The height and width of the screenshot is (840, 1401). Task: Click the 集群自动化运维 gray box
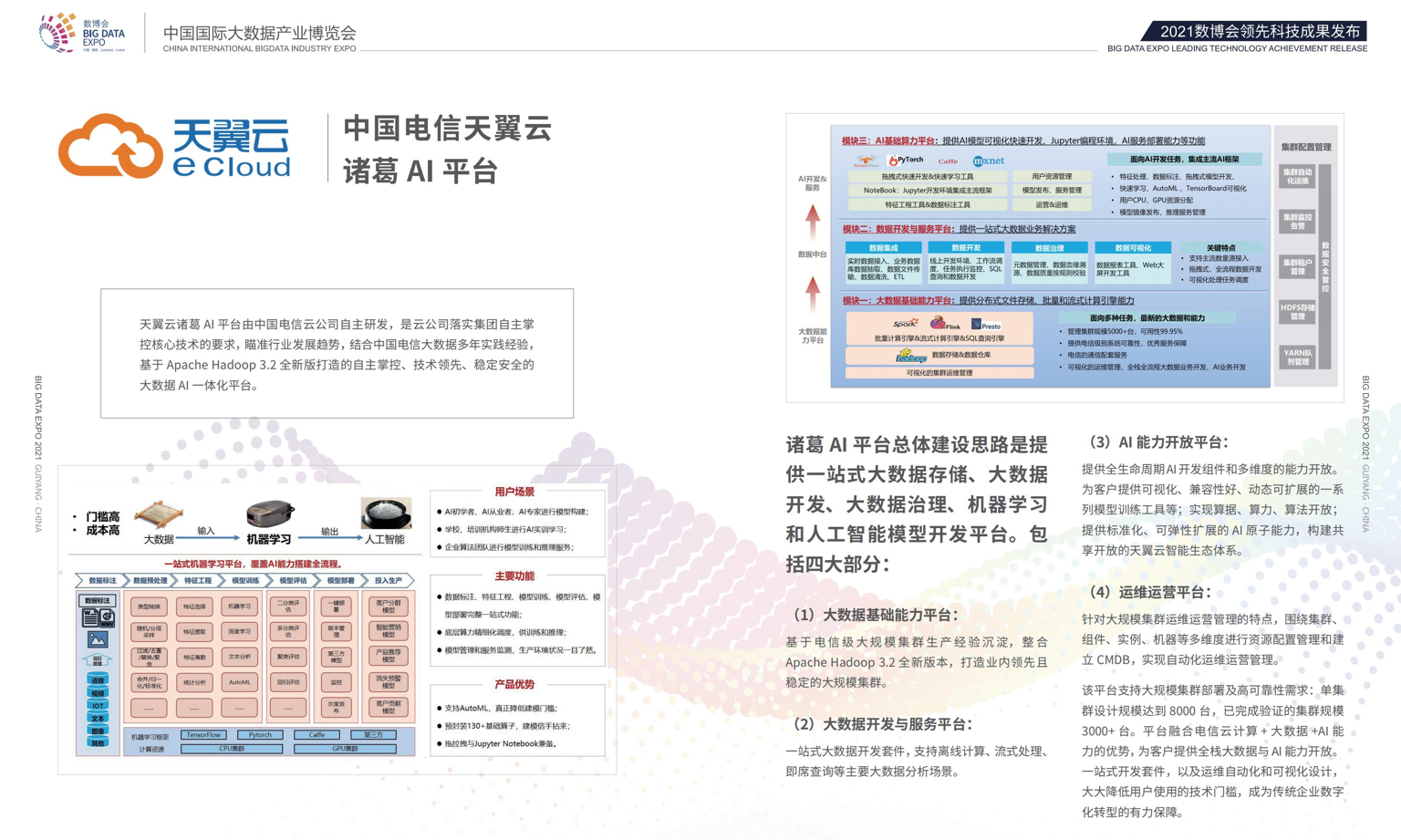1297,176
